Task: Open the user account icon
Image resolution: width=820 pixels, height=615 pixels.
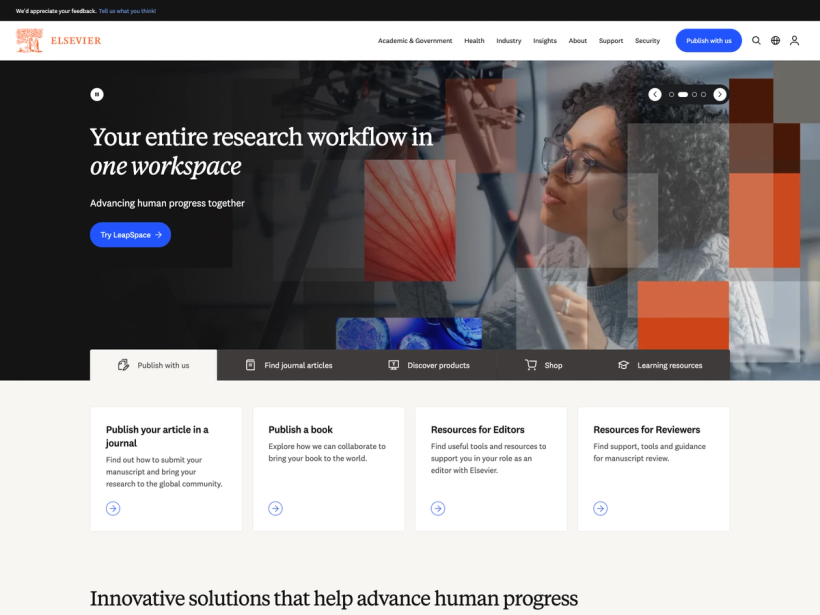Action: point(794,40)
